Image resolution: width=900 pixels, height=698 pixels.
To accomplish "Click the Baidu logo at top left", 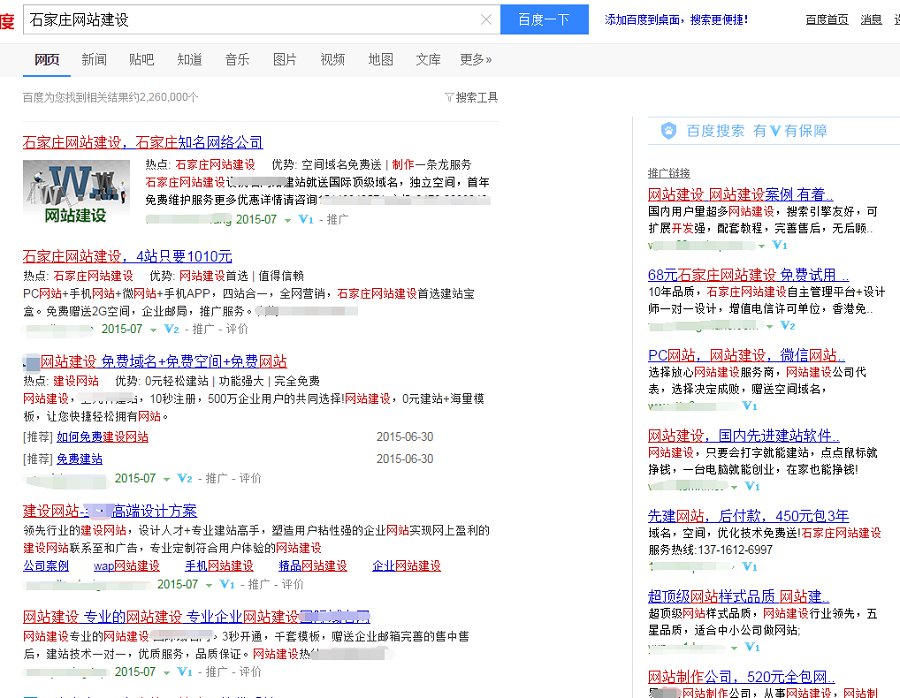I will pyautogui.click(x=6, y=20).
